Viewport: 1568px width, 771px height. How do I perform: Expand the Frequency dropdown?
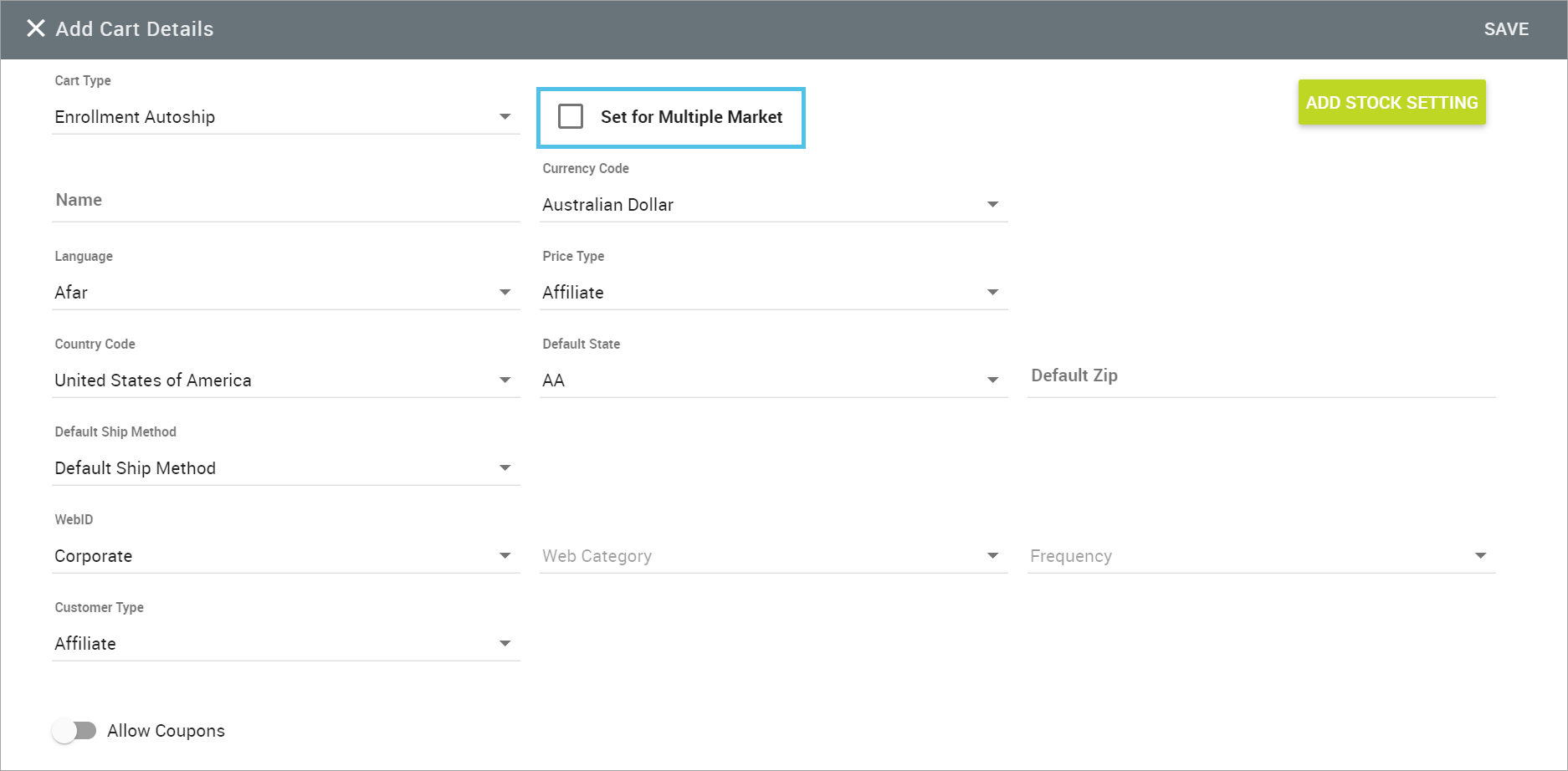(1260, 556)
